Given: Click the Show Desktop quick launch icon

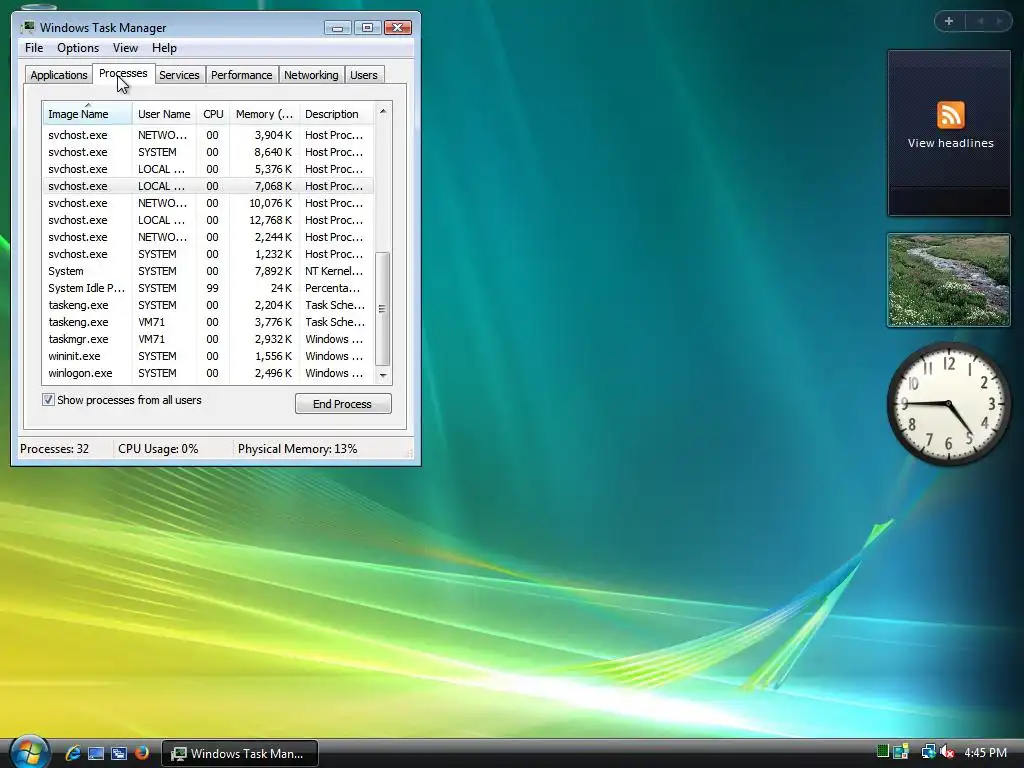Looking at the screenshot, I should point(96,753).
